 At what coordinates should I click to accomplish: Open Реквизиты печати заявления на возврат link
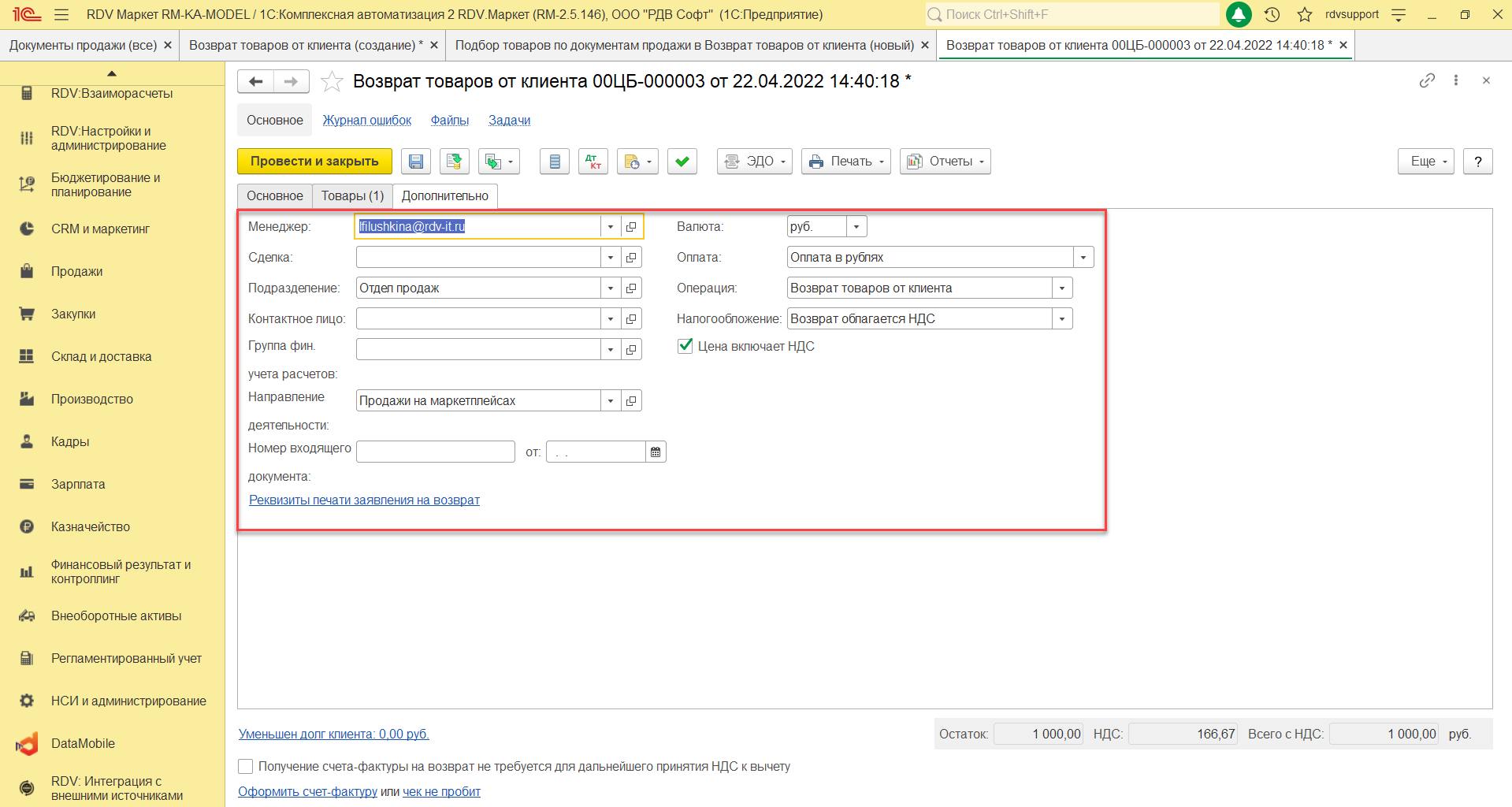364,500
